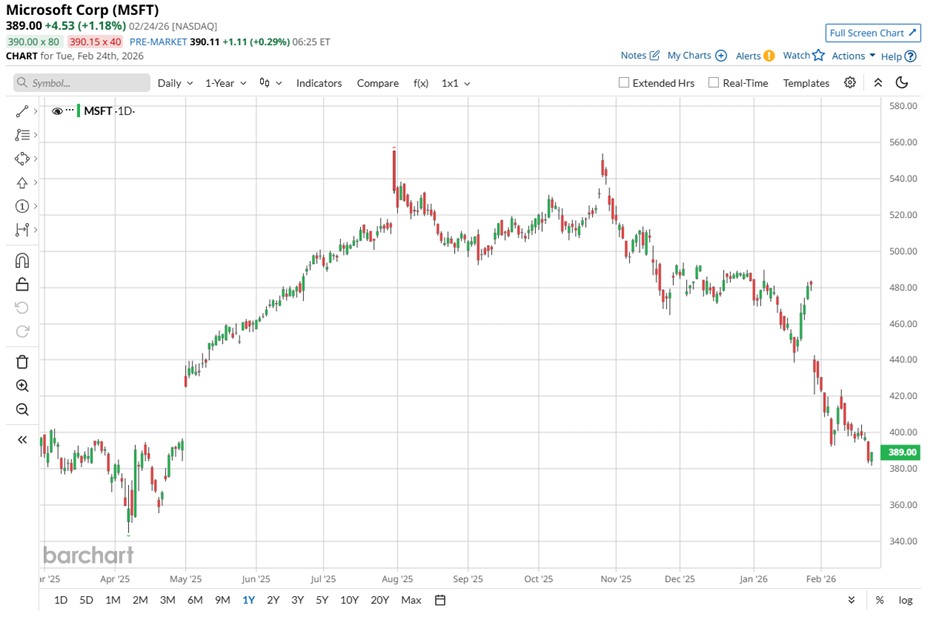Select the 6M time range tab
936x617 pixels.
click(195, 600)
